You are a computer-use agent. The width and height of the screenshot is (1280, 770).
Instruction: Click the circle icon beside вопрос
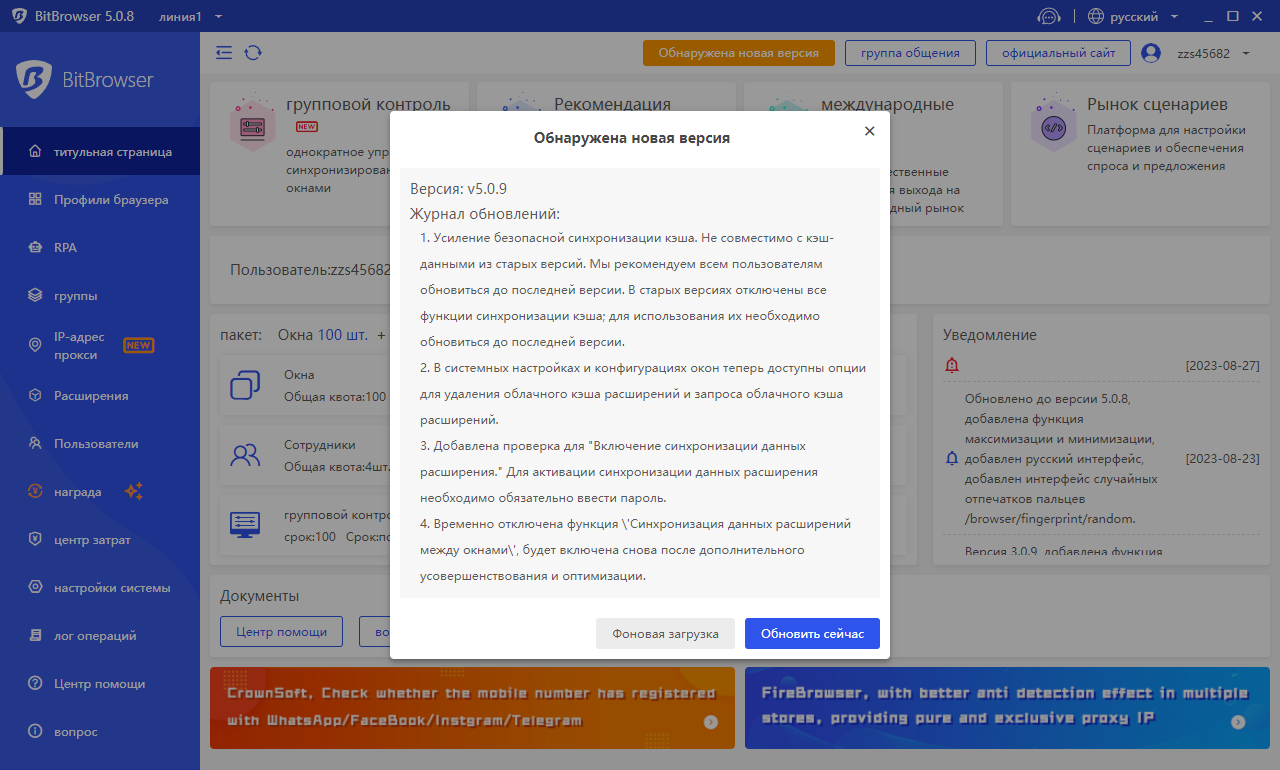pos(35,732)
